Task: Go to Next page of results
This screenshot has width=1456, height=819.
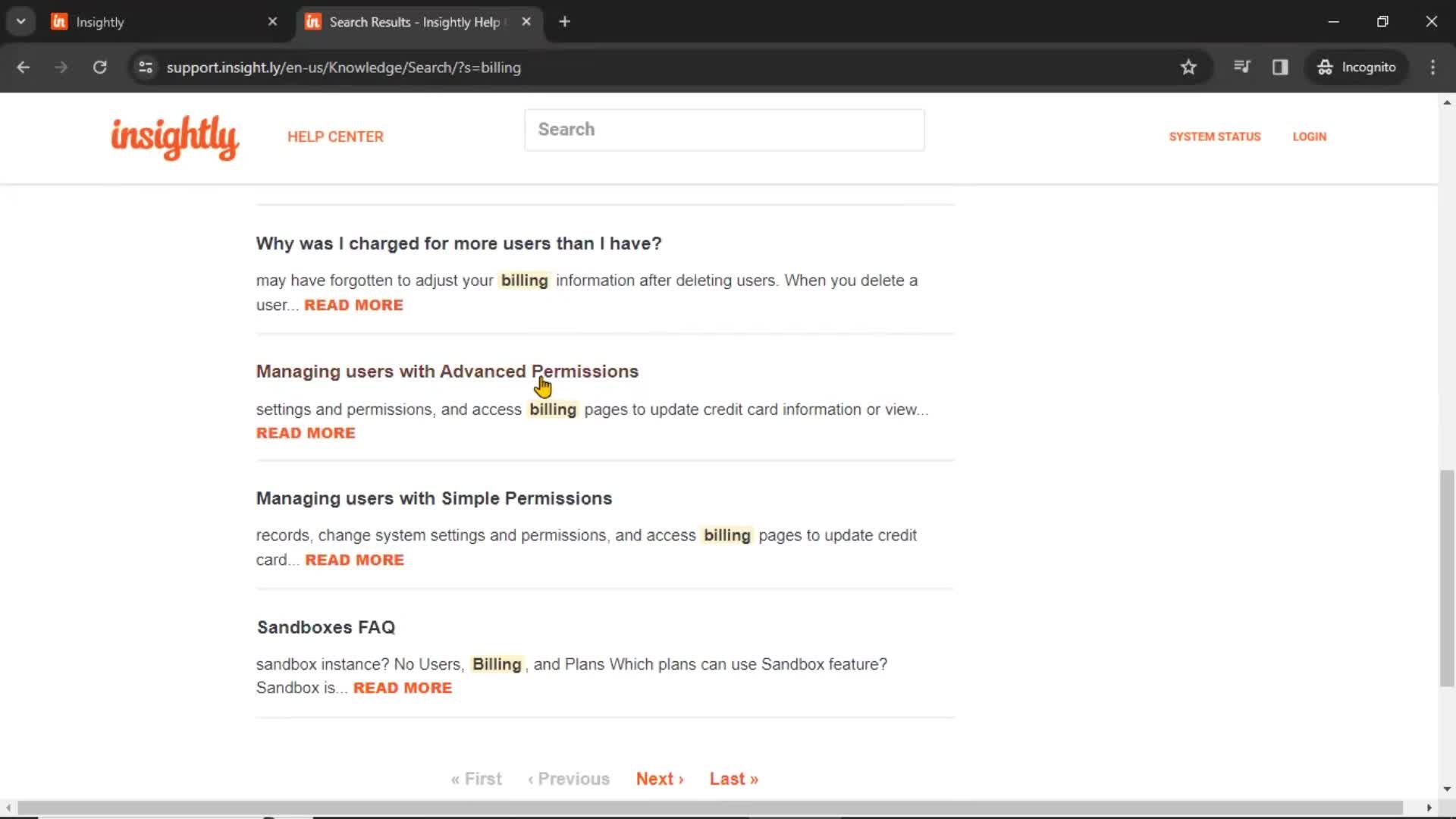Action: point(660,779)
